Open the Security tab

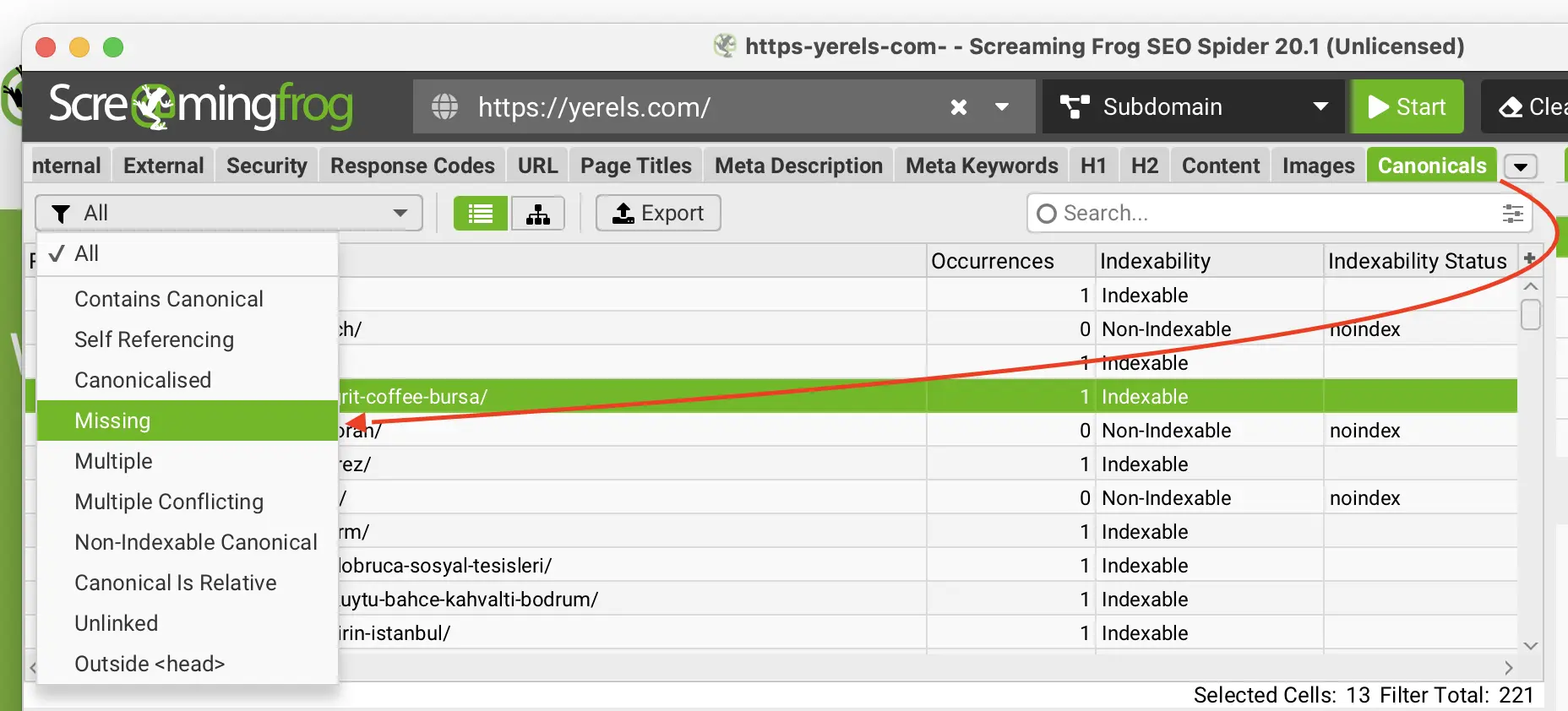tap(267, 166)
